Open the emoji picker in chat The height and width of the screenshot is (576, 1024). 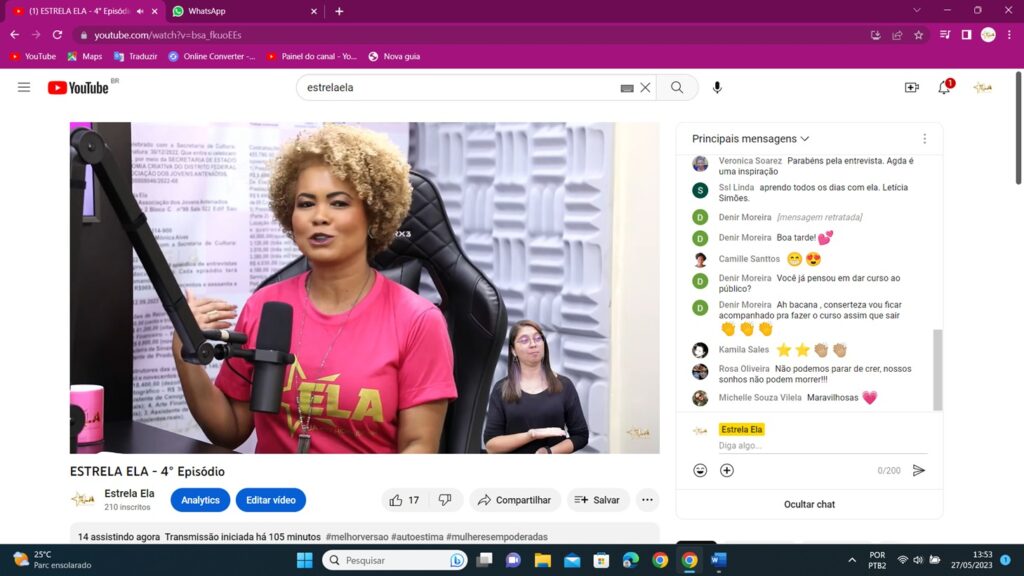coord(700,470)
